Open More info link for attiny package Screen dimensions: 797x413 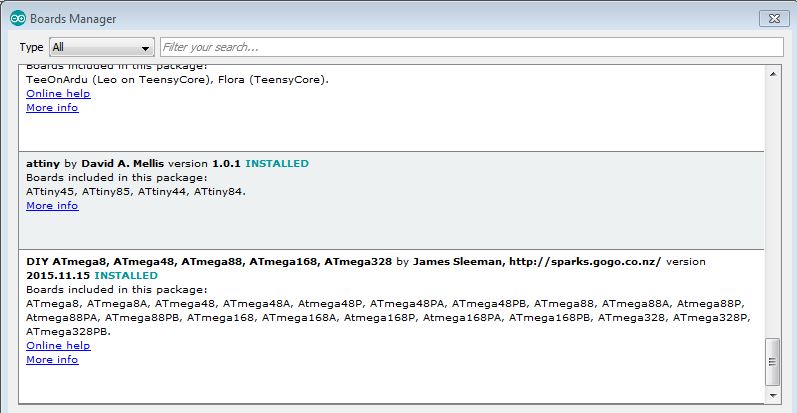tap(52, 206)
